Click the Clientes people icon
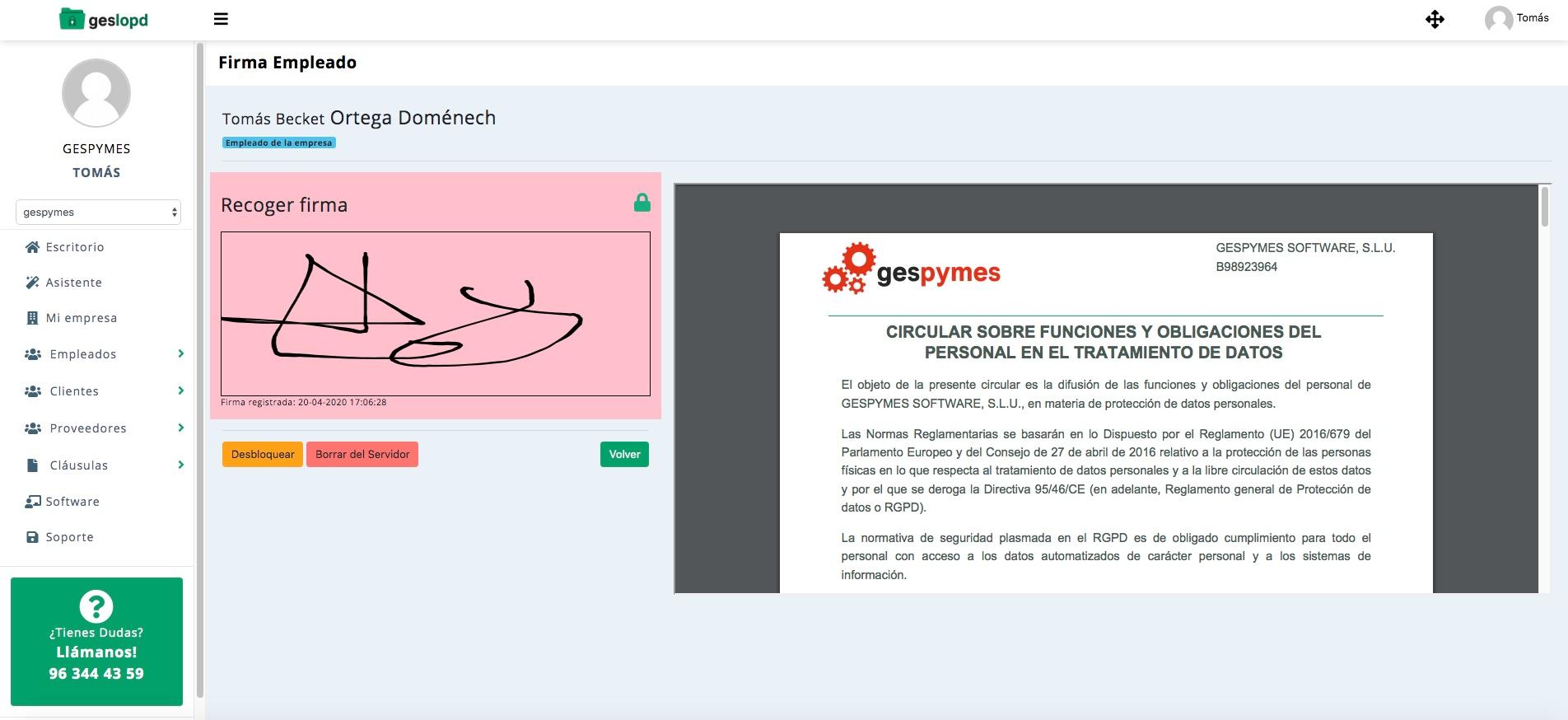Image resolution: width=1568 pixels, height=720 pixels. [33, 391]
